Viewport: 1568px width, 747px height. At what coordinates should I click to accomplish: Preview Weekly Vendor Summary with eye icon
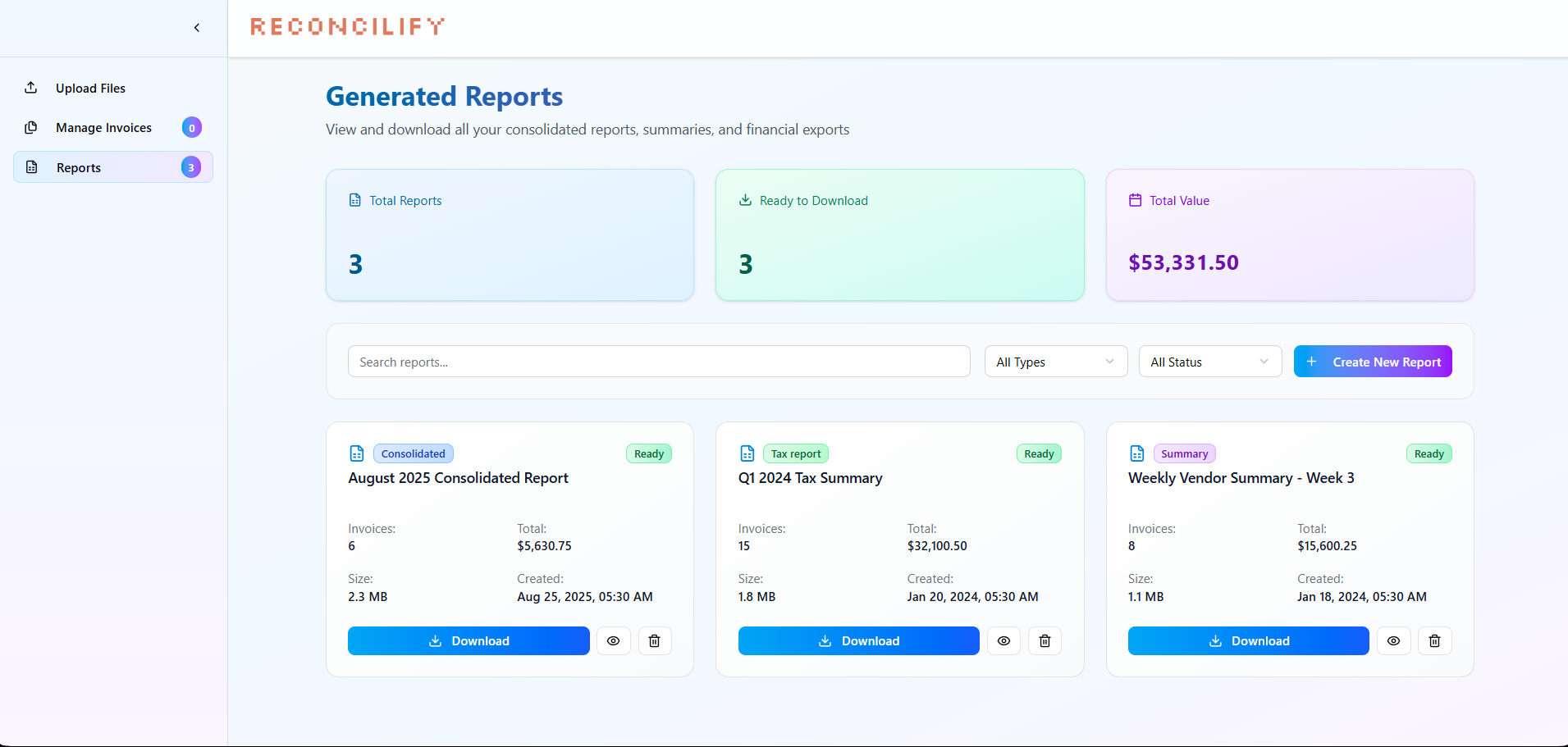tap(1393, 641)
